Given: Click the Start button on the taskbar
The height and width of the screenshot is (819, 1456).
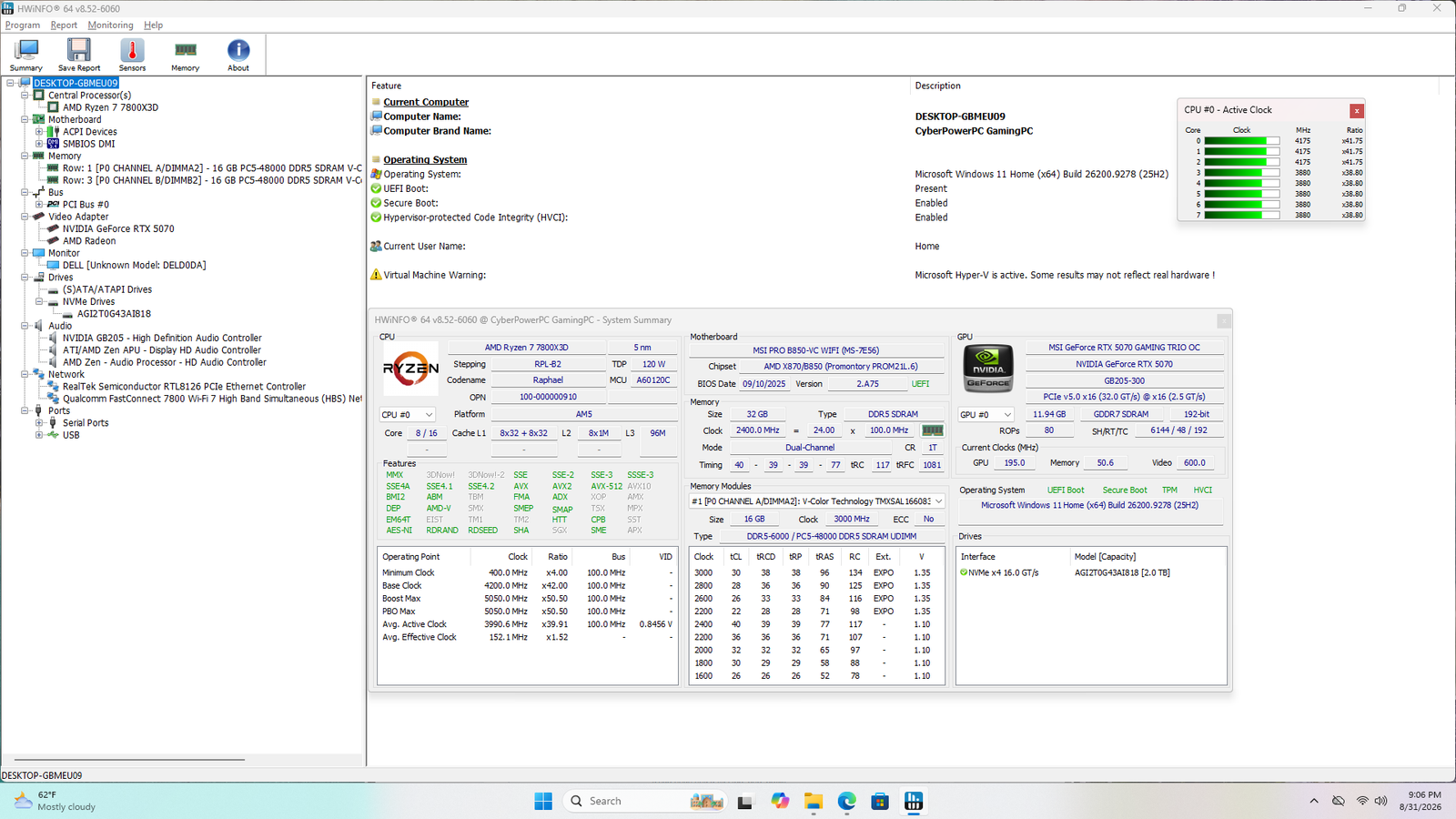Looking at the screenshot, I should 543,801.
